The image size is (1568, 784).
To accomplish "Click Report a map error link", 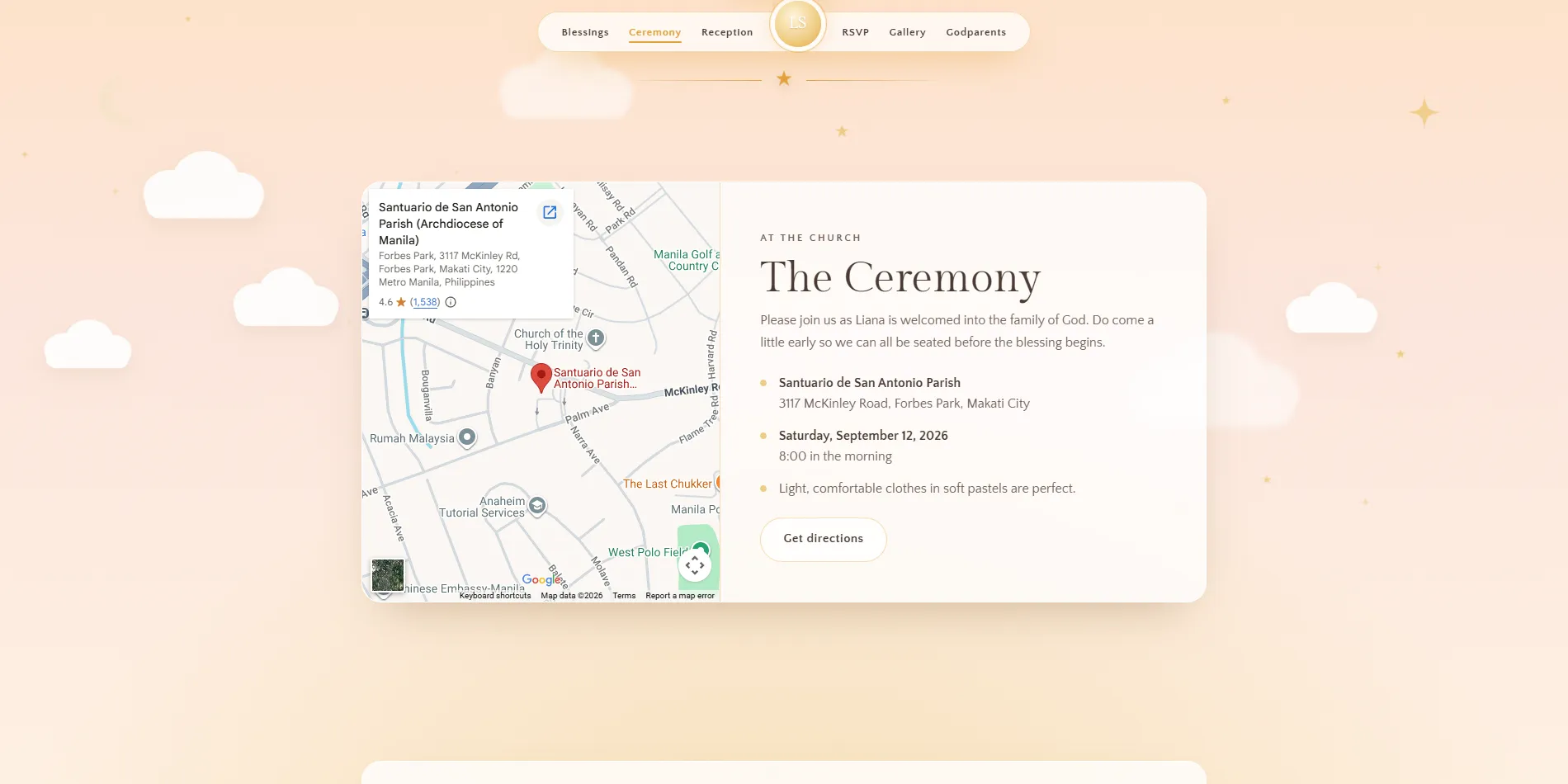I will coord(680,596).
